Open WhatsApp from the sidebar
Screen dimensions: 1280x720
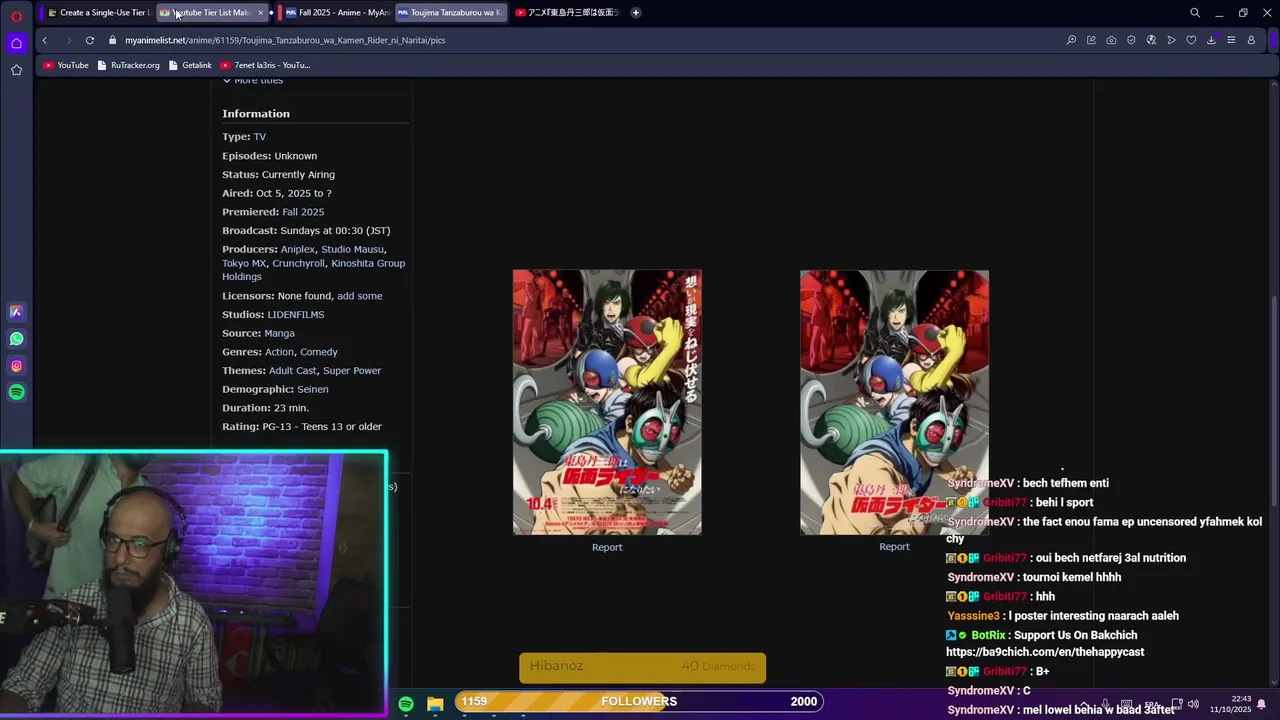point(16,339)
